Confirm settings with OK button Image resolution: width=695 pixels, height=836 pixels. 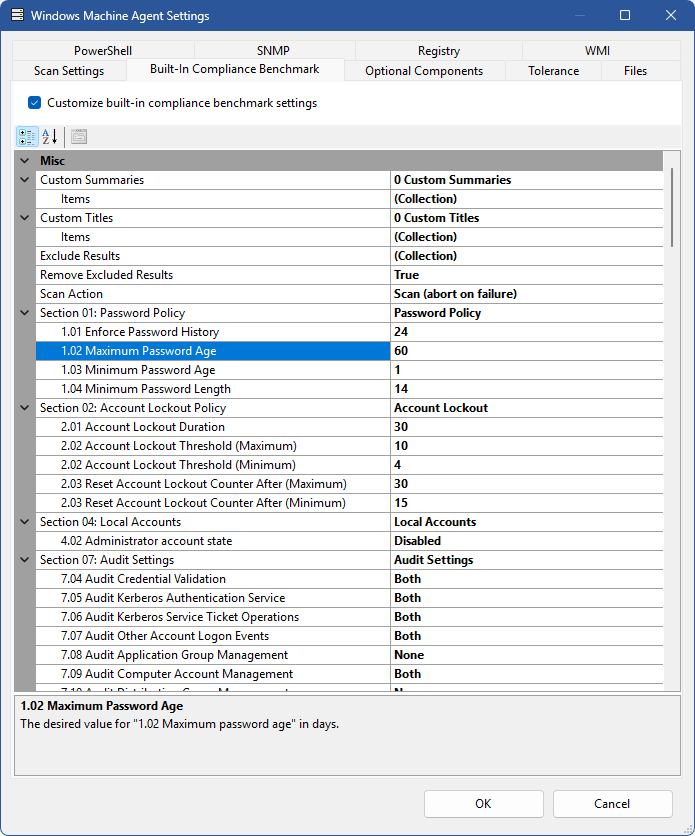point(483,803)
